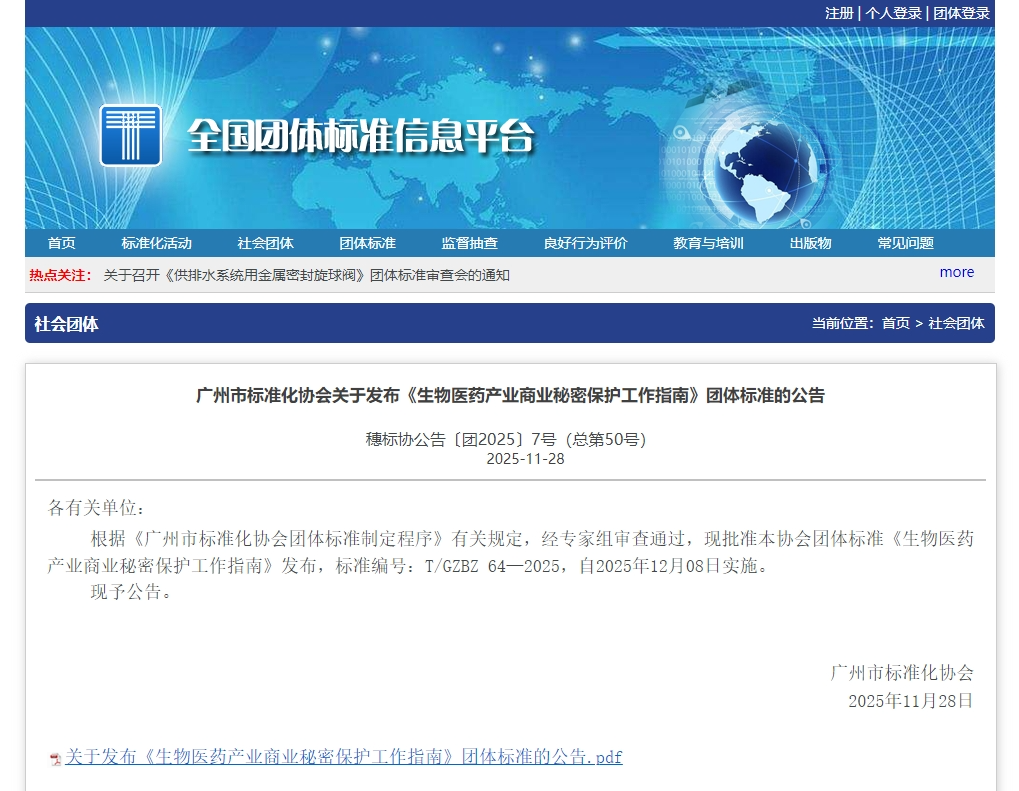Select 常见问题 in the navigation bar
This screenshot has width=1019, height=791.
pos(905,243)
